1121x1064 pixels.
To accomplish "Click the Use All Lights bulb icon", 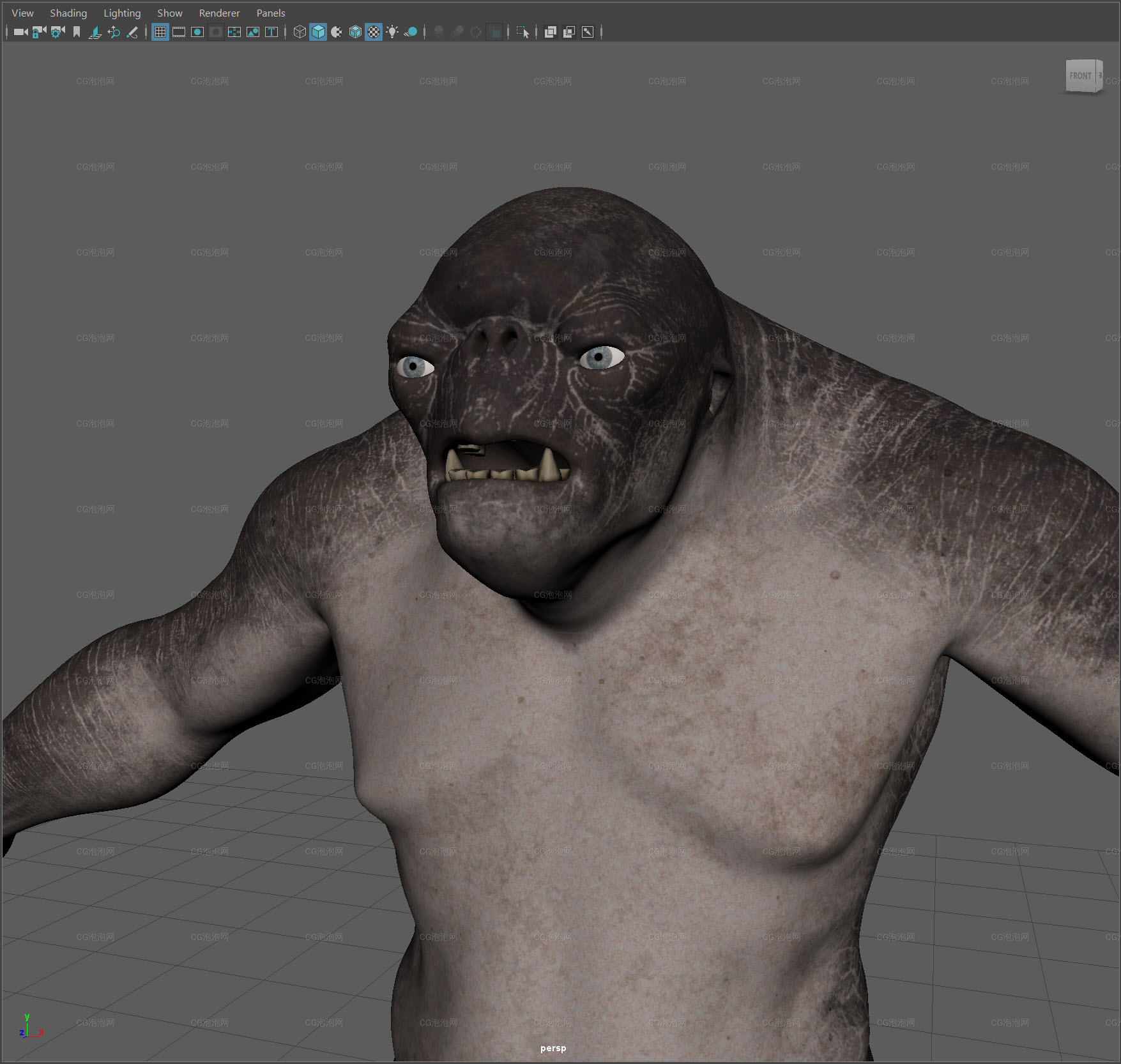I will tap(392, 32).
